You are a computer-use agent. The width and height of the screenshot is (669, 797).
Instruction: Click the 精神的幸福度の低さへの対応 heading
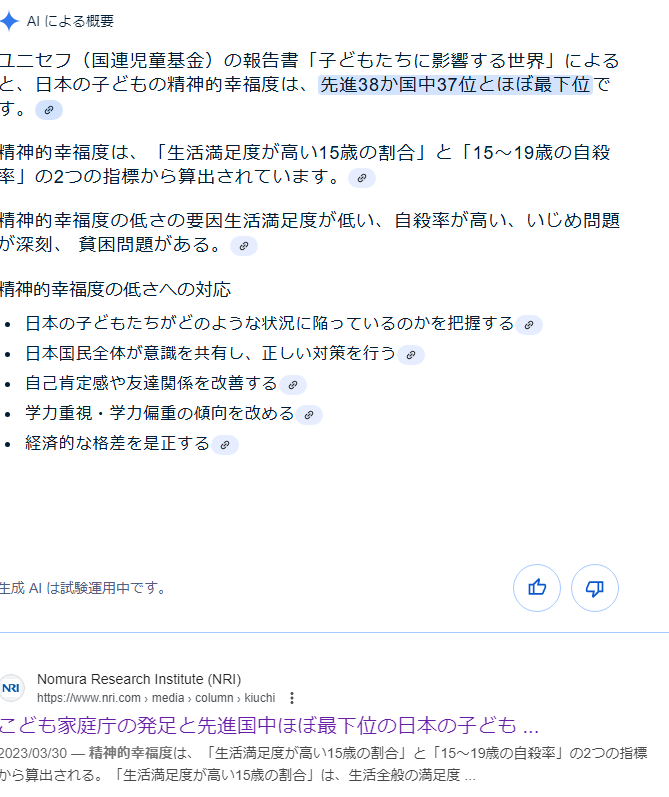pos(115,290)
